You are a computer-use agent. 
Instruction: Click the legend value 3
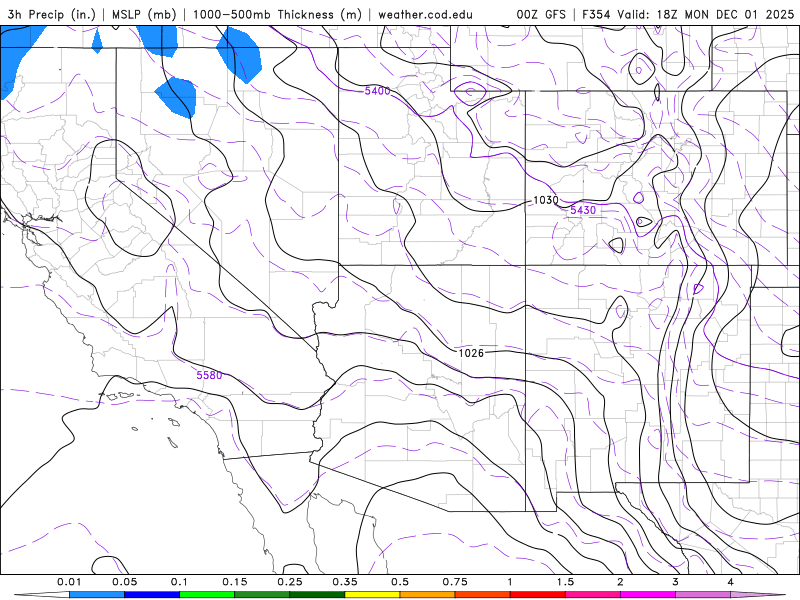click(676, 582)
